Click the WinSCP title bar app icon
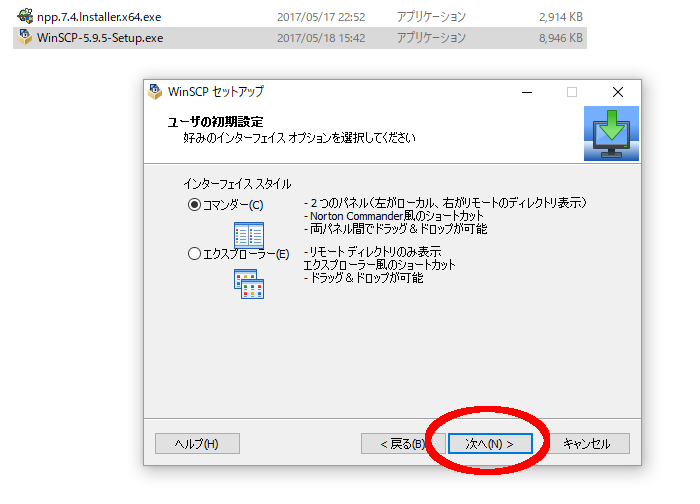700x504 pixels. [155, 92]
